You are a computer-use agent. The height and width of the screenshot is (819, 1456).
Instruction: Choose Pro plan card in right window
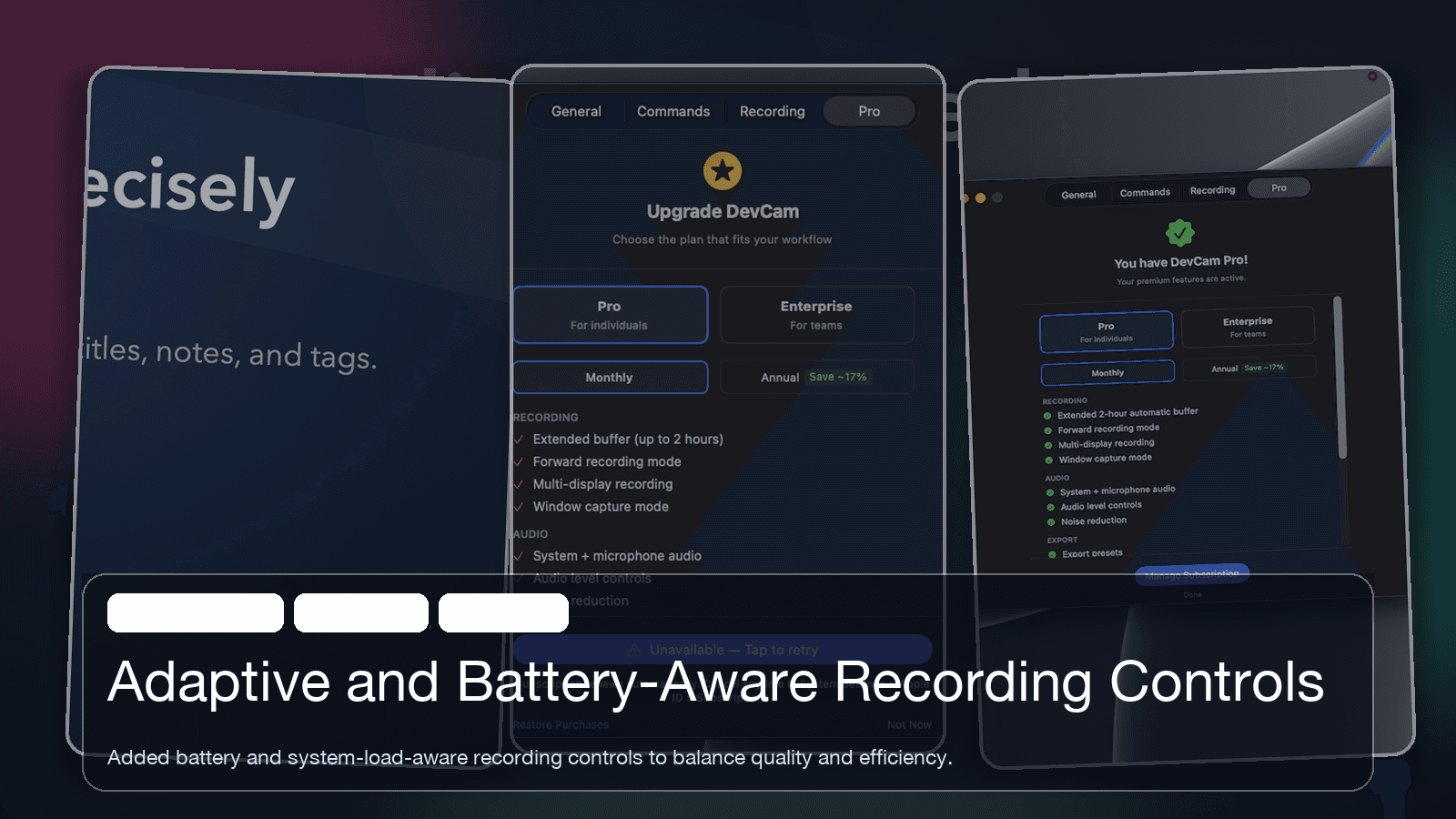[1107, 331]
